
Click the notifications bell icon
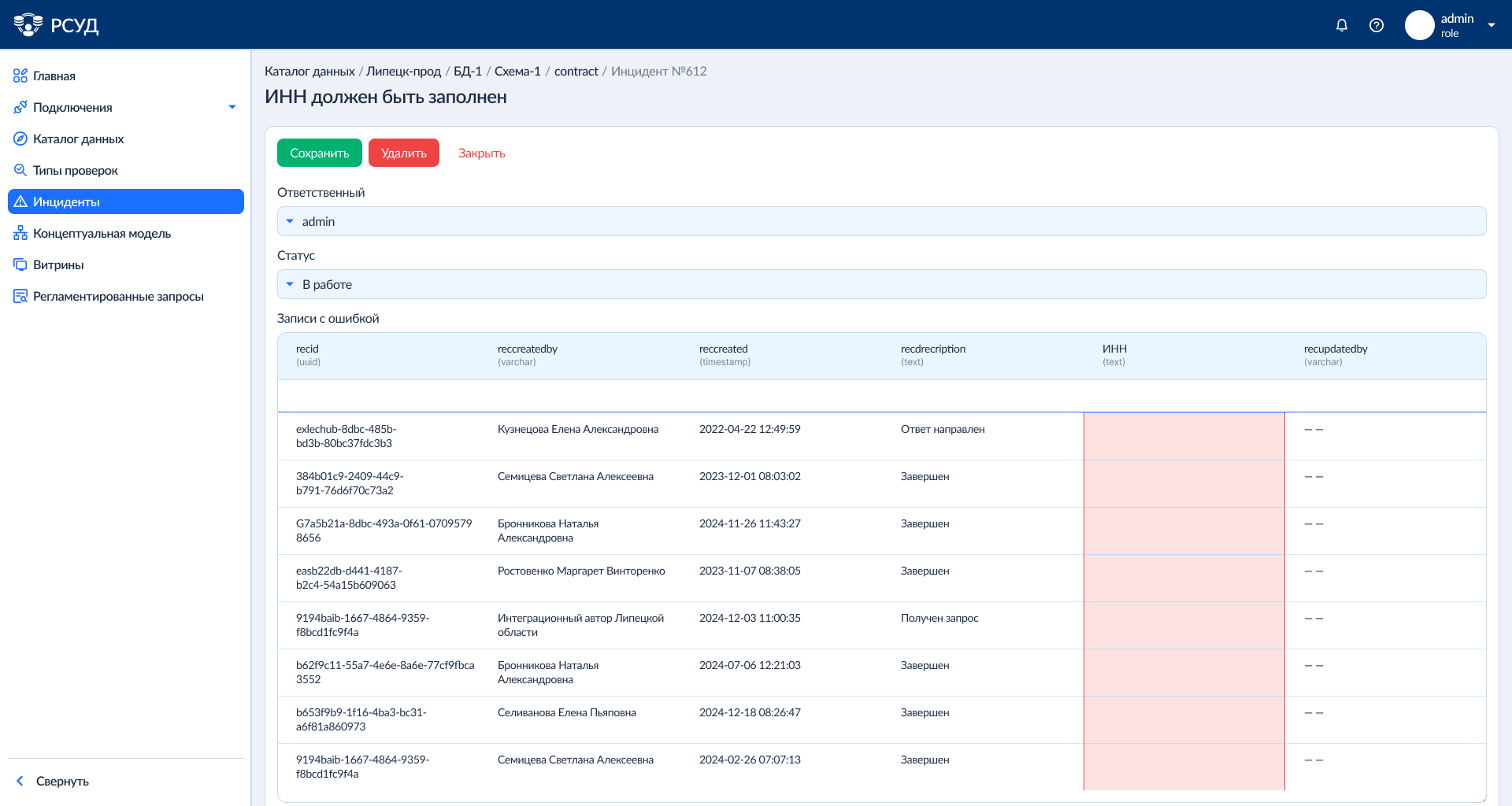click(1342, 25)
